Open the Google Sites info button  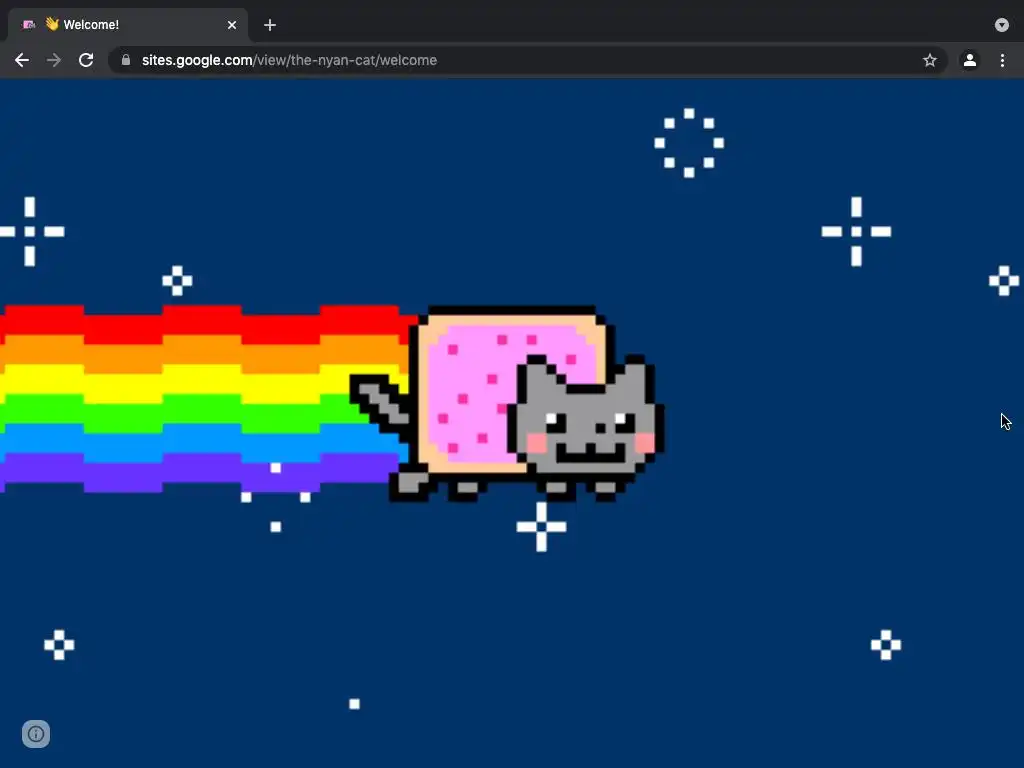coord(36,734)
